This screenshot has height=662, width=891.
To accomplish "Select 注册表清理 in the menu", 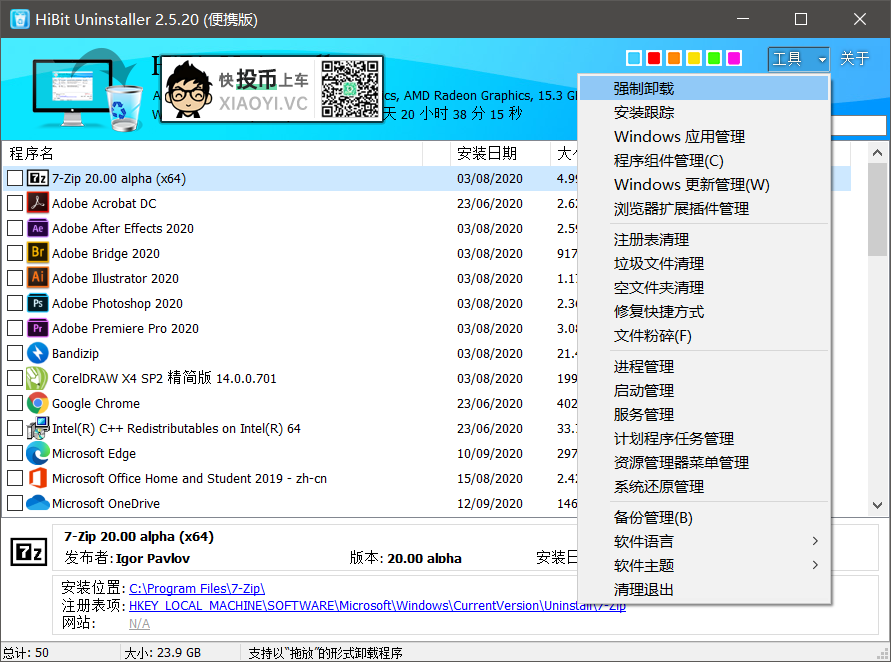I will (651, 240).
